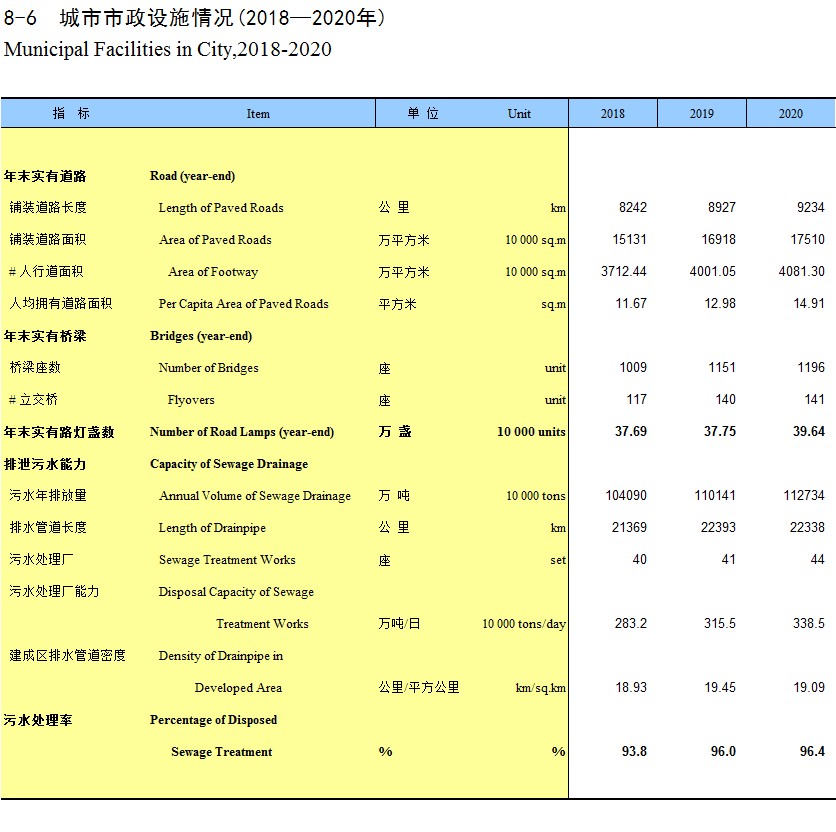Click 'Length of Paved Roads' row label
This screenshot has width=836, height=832.
[221, 207]
